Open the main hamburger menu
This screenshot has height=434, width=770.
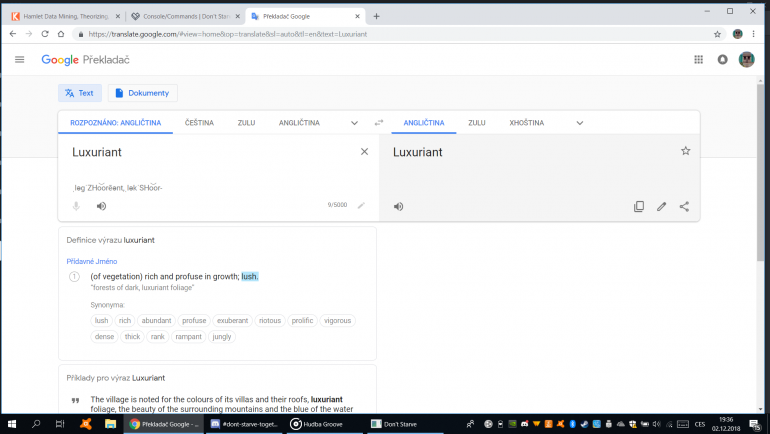click(x=19, y=60)
